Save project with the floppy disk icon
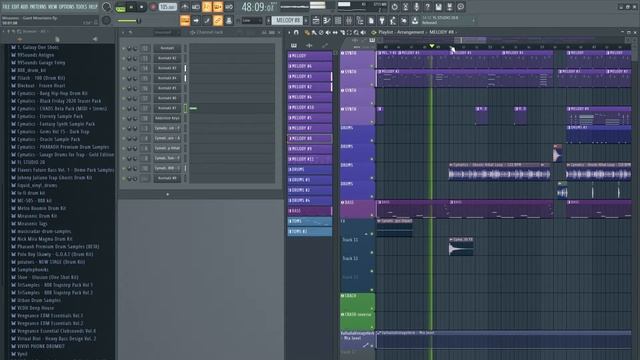This screenshot has width=640, height=360. 438,7
